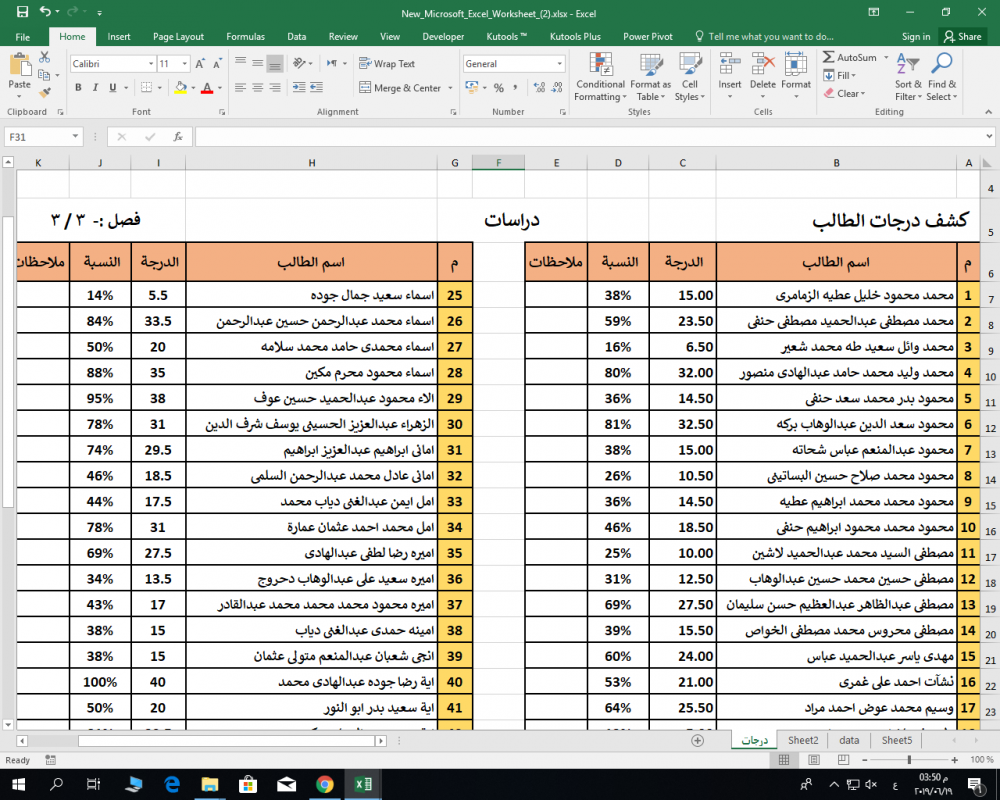
Task: Undo the last action in title bar
Action: 45,11
